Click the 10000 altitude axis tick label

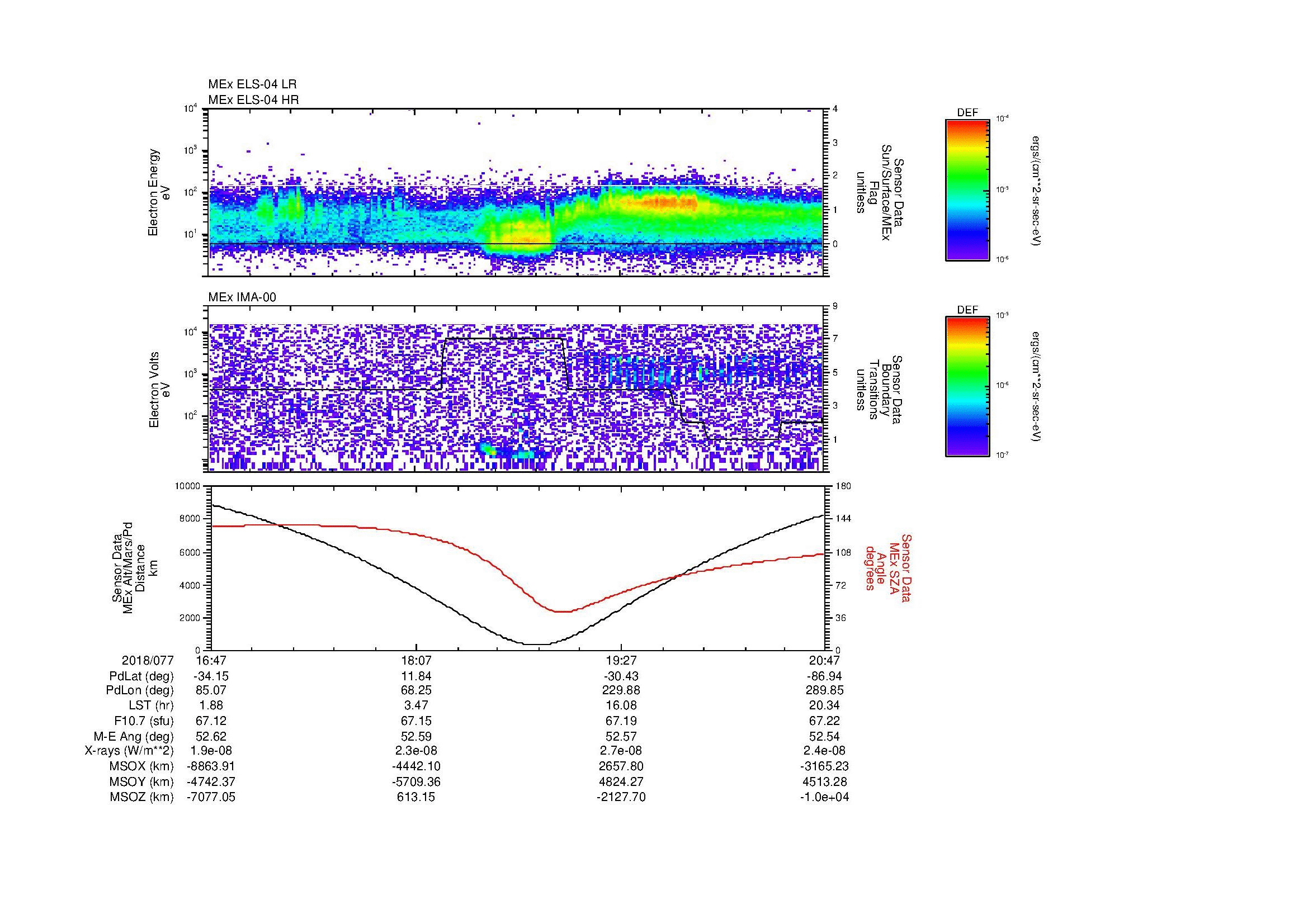click(x=187, y=486)
